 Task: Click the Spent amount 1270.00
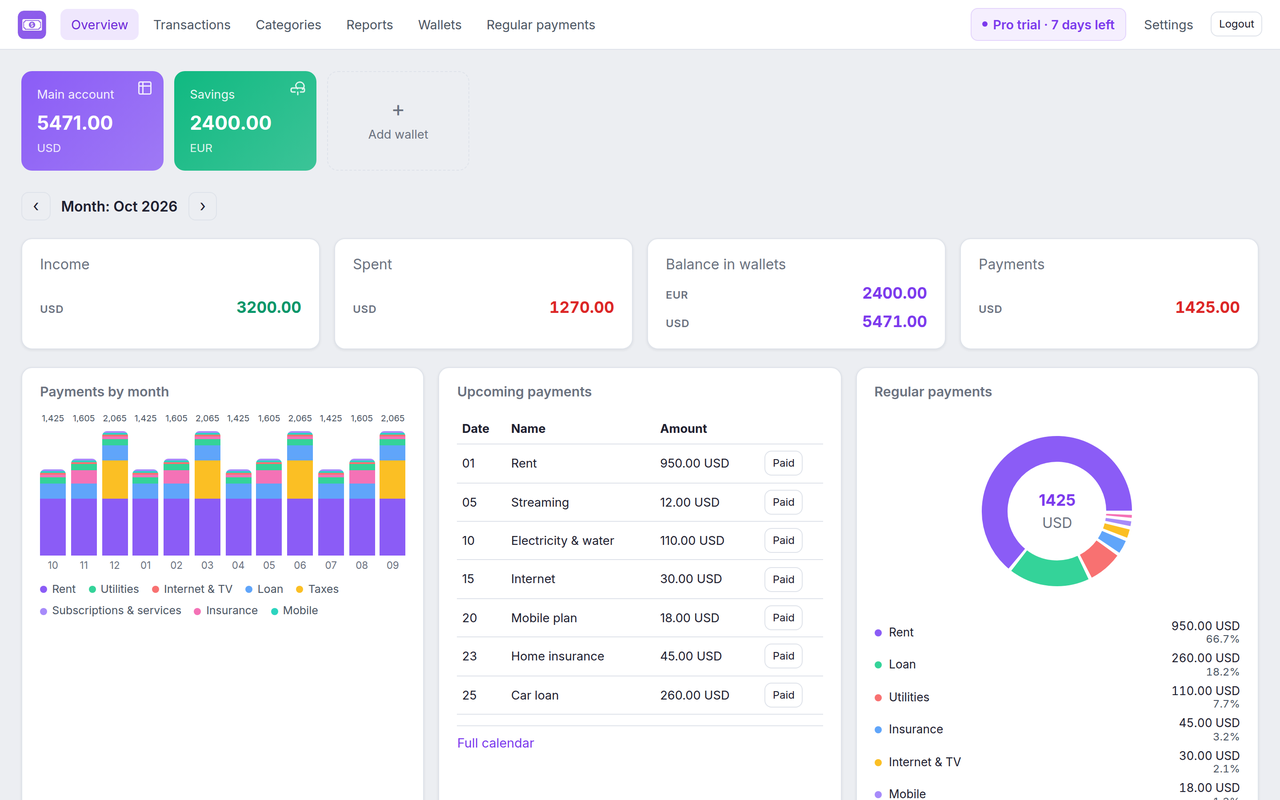(x=582, y=307)
